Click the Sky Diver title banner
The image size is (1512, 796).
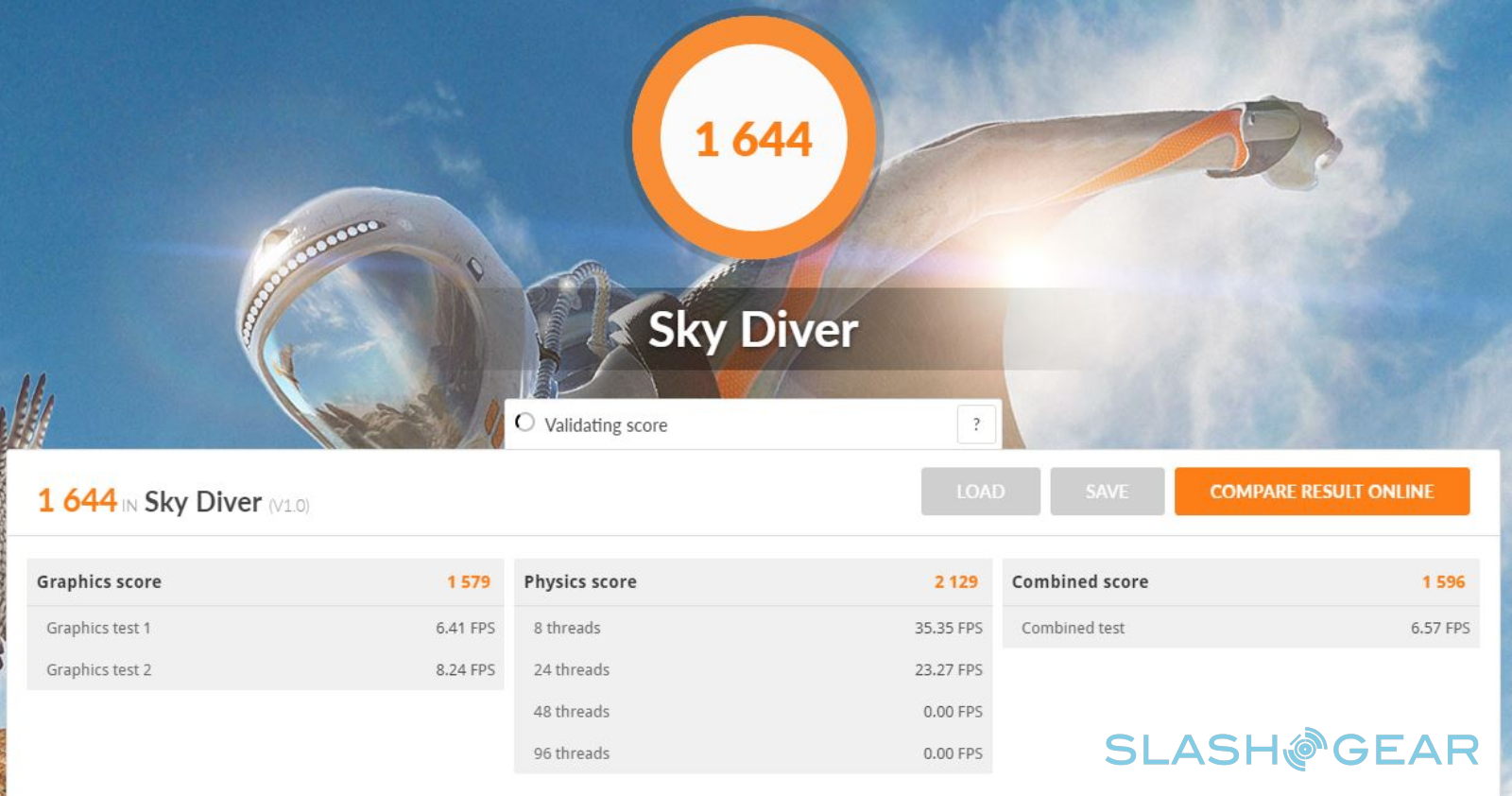coord(753,330)
